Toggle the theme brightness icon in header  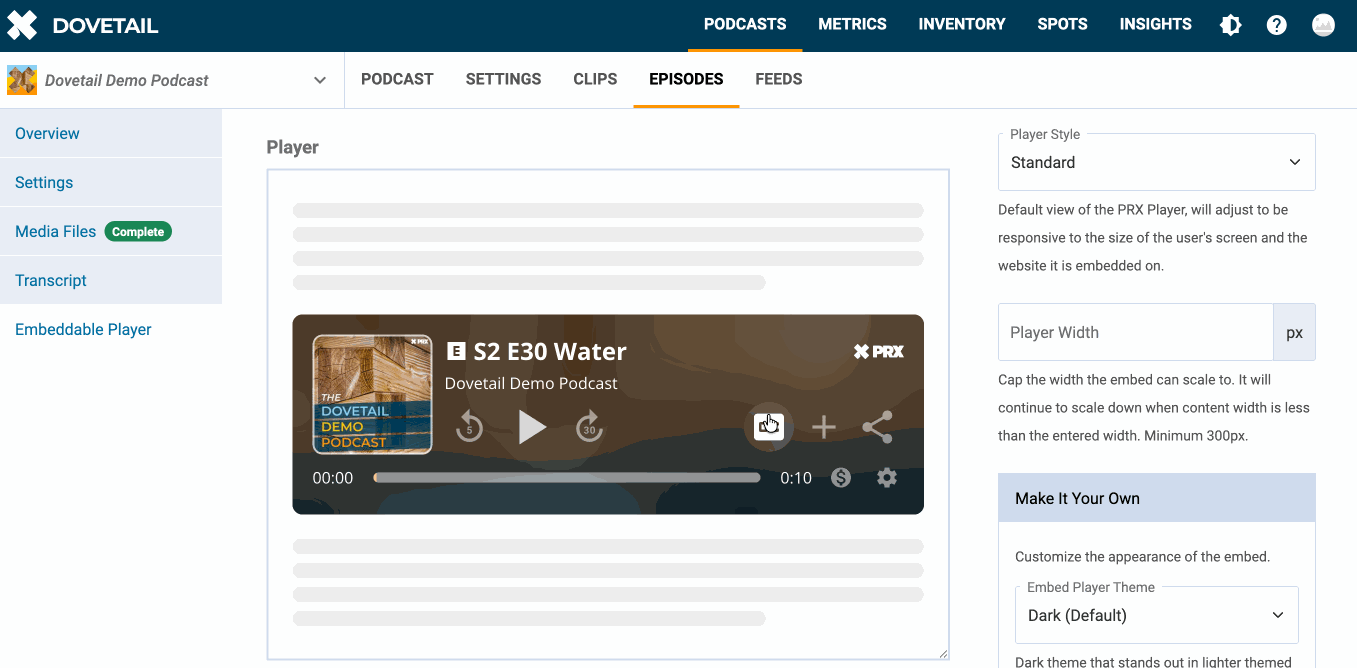click(1230, 25)
